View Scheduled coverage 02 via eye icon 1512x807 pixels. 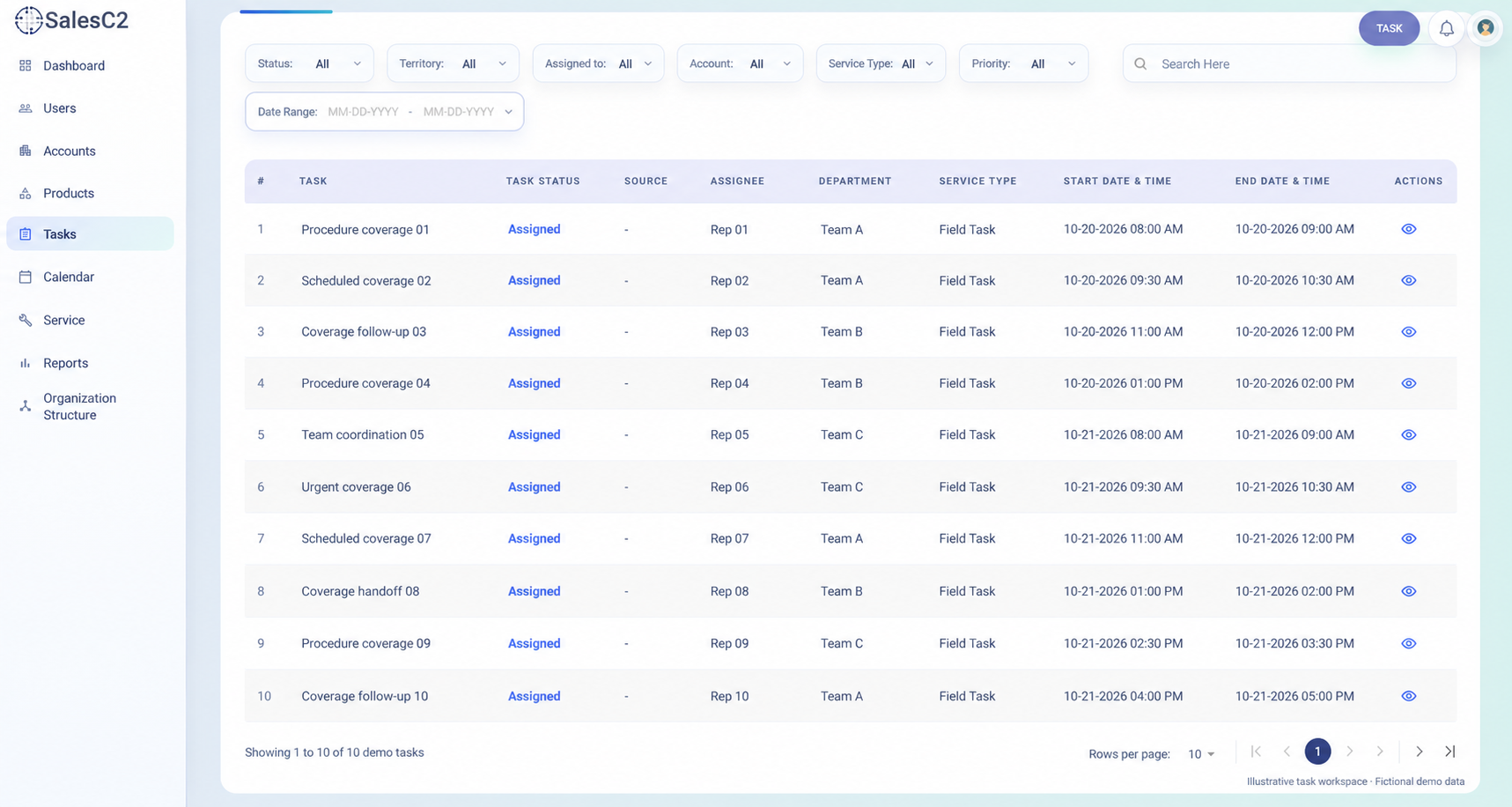1409,280
